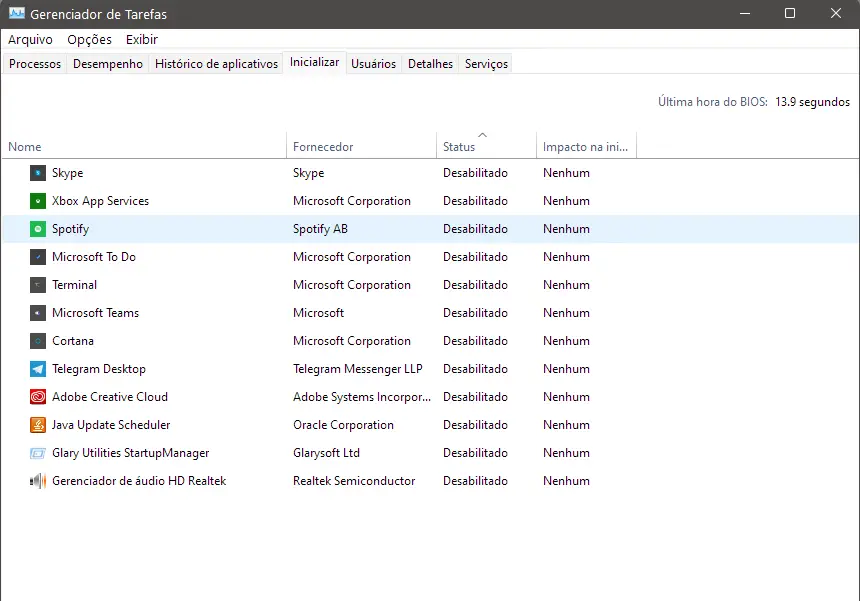
Task: Select the Microsoft Teams row
Action: [x=95, y=313]
